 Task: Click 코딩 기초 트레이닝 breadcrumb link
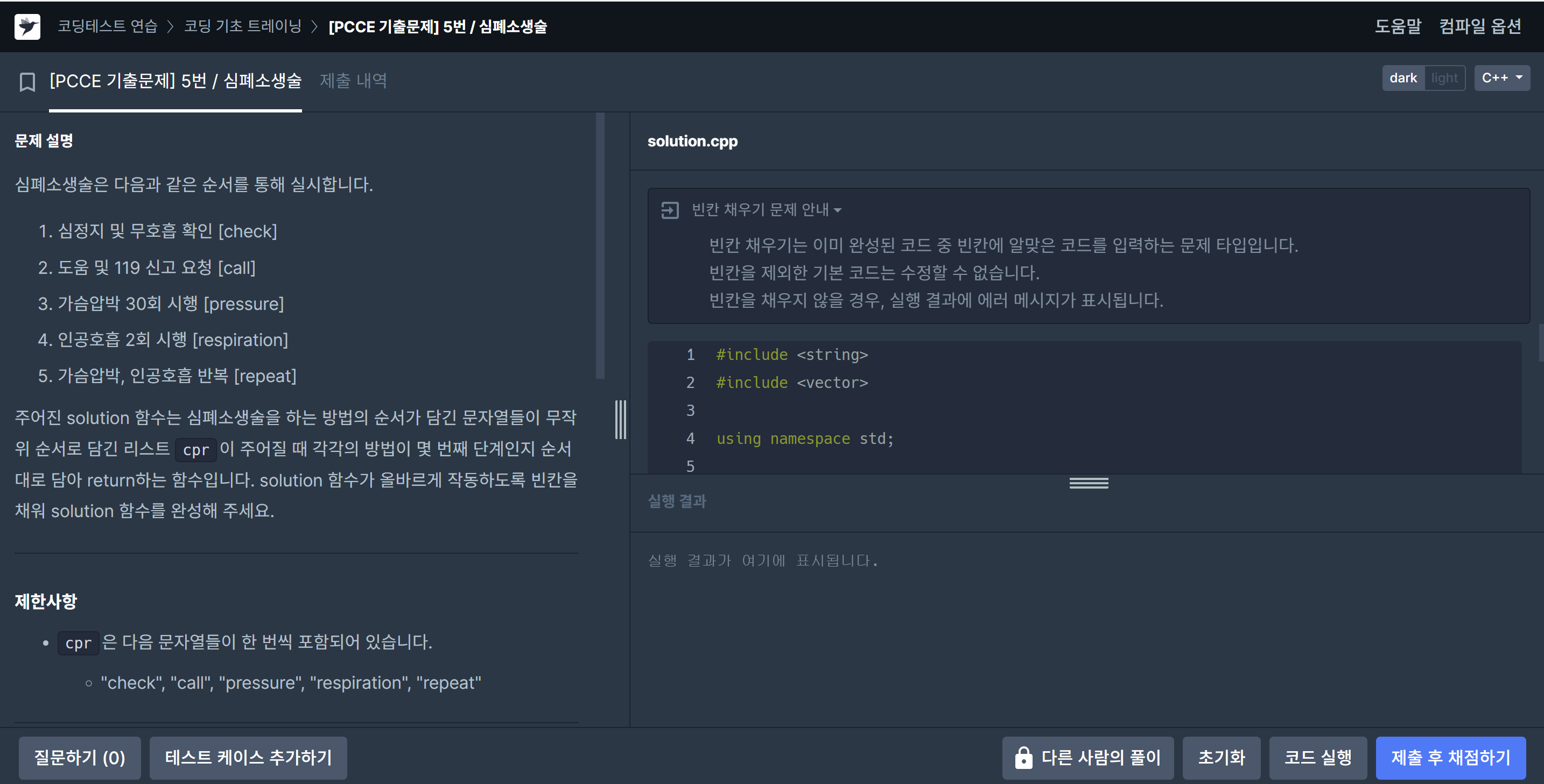(242, 26)
